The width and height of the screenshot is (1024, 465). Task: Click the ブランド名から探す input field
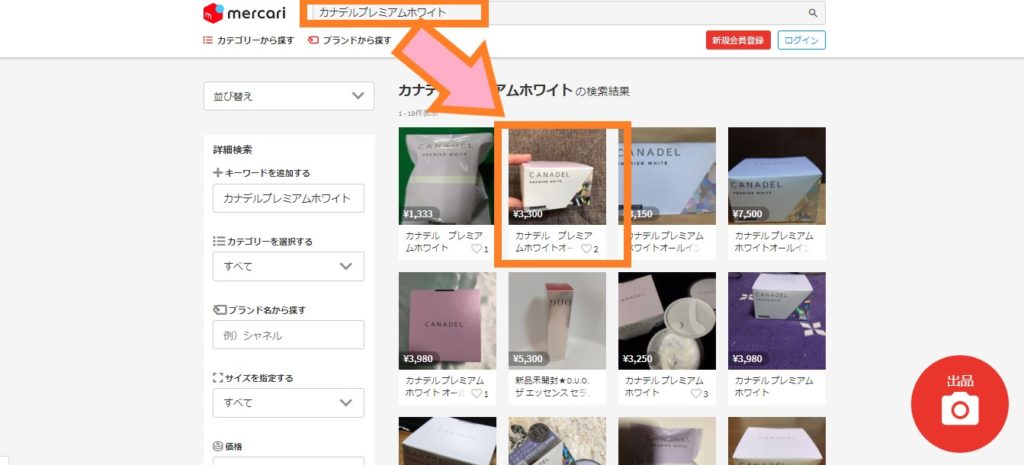(x=289, y=335)
